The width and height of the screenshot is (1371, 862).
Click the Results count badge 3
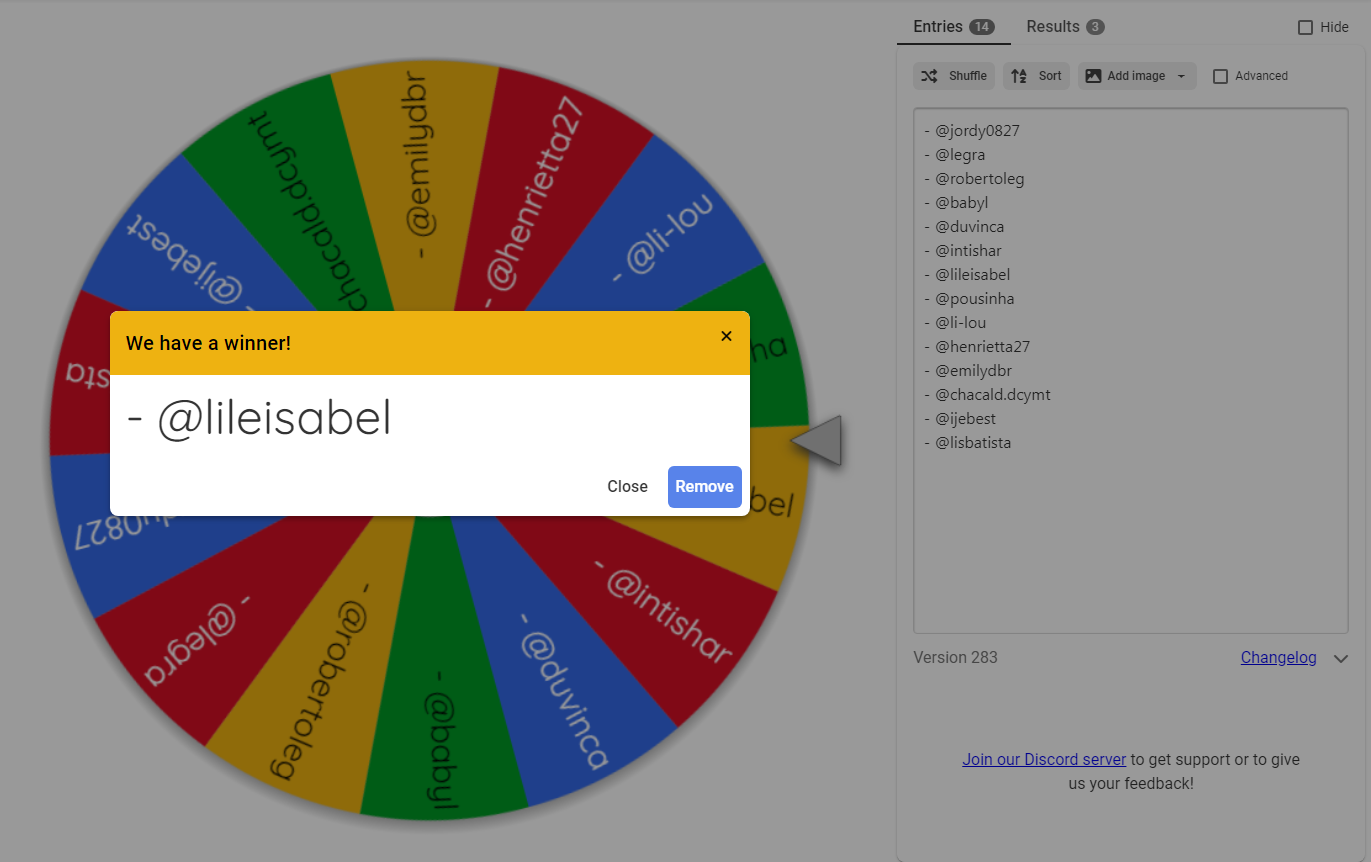point(1095,27)
